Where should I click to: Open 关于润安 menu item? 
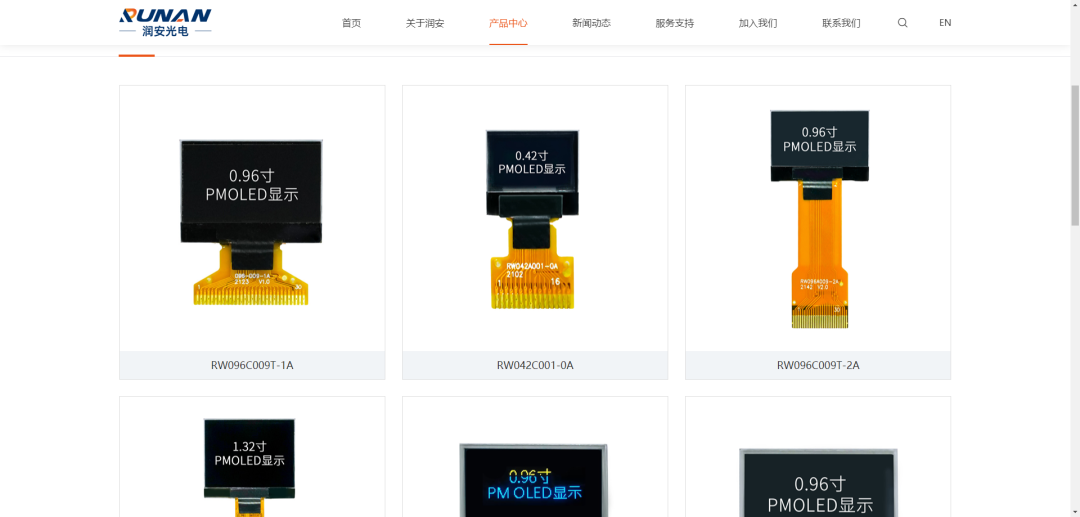click(x=425, y=23)
